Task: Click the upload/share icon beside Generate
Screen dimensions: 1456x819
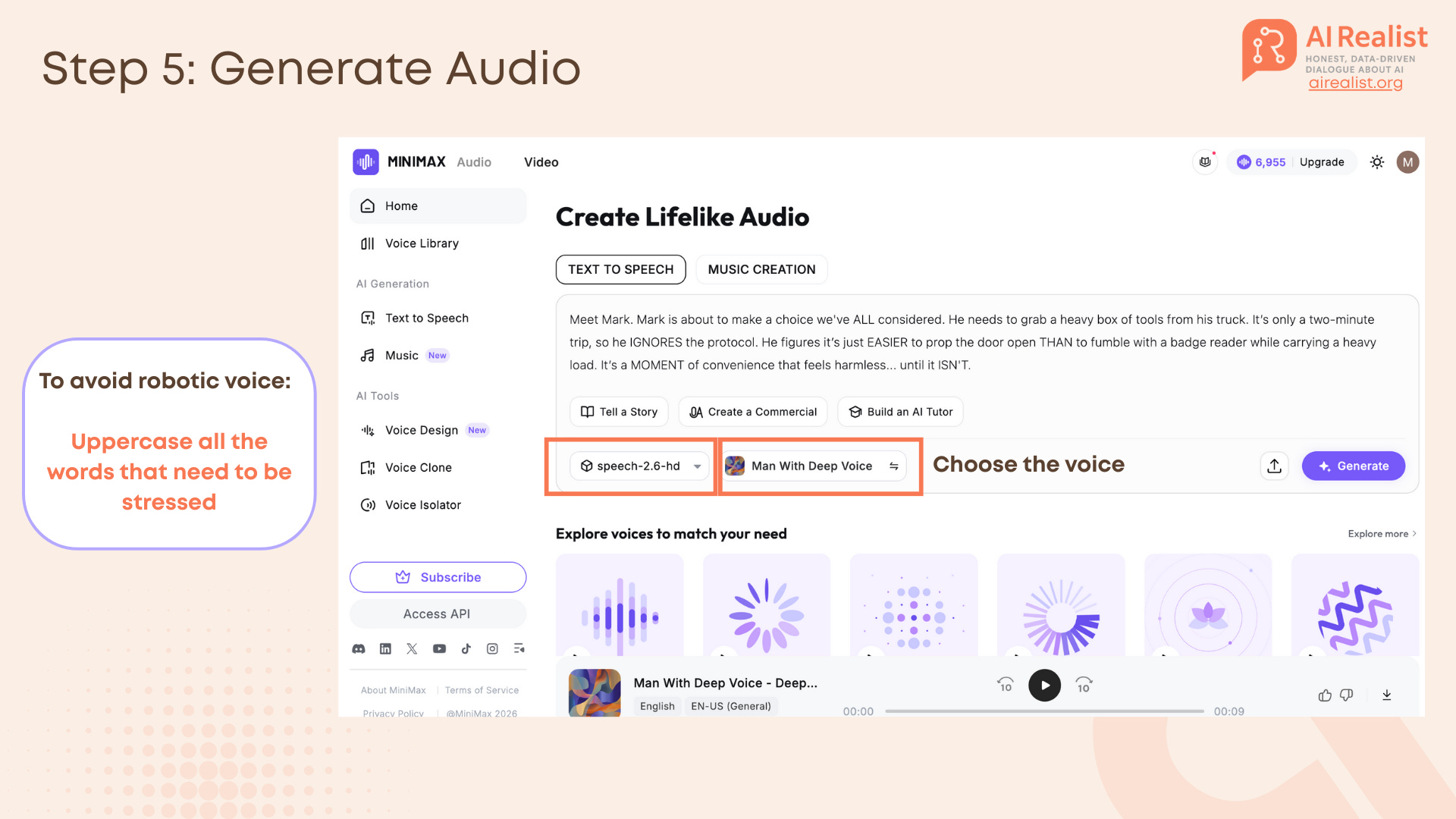Action: click(1274, 466)
